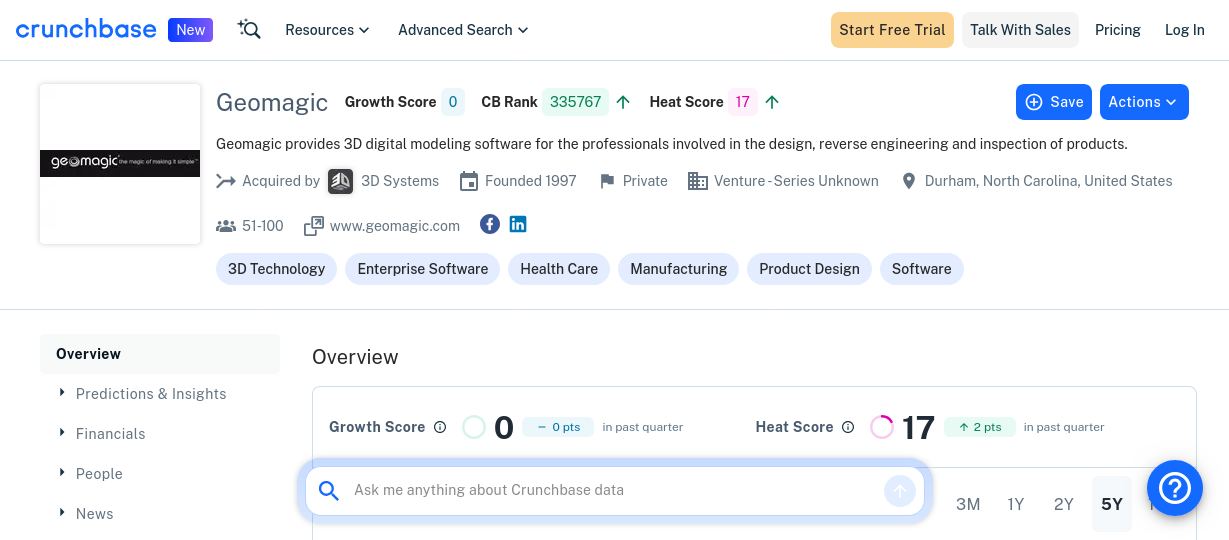Open the Crunchbase home logo
The width and height of the screenshot is (1229, 540).
tap(86, 30)
